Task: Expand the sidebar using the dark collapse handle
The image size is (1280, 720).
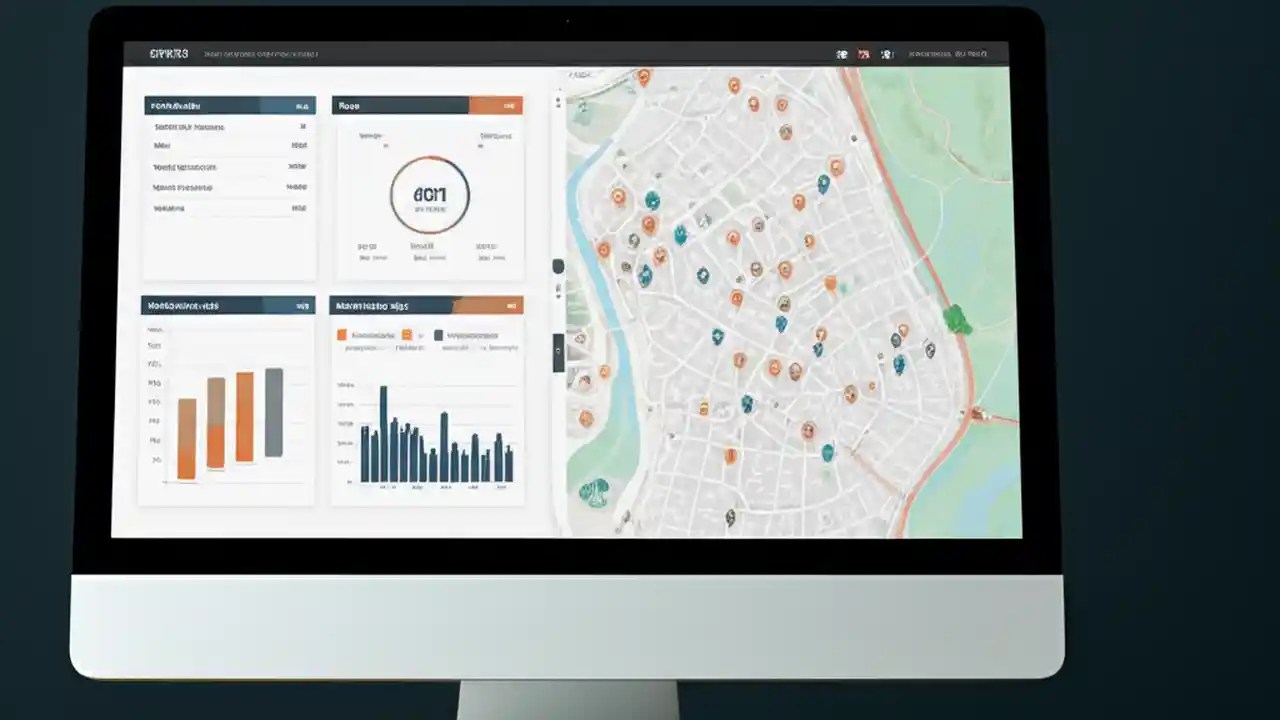Action: click(x=558, y=350)
